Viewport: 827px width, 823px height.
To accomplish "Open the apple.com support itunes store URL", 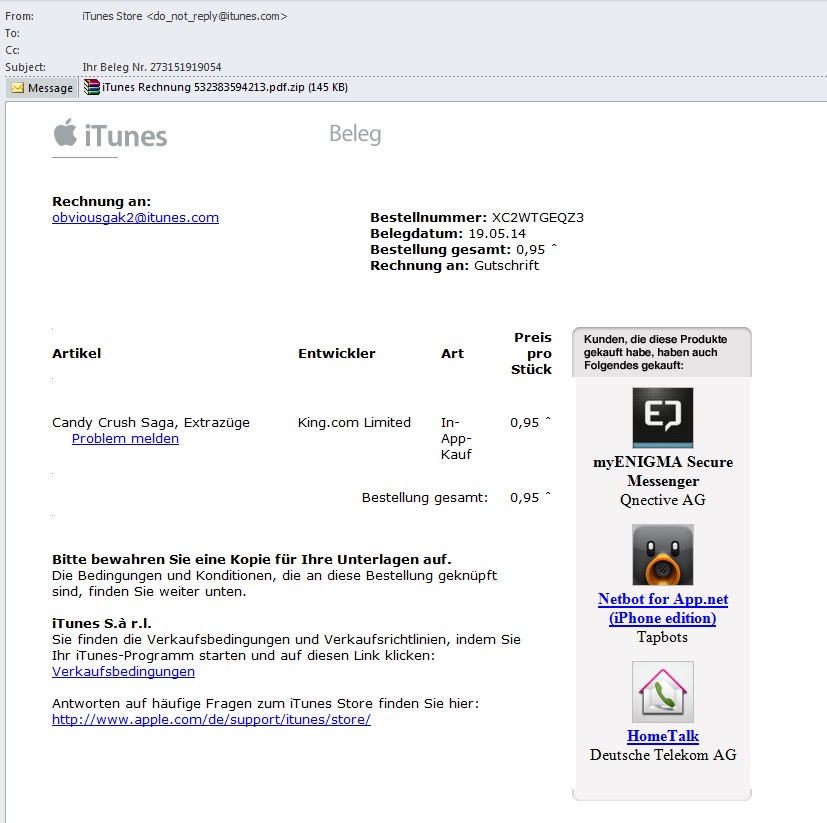I will (x=211, y=720).
